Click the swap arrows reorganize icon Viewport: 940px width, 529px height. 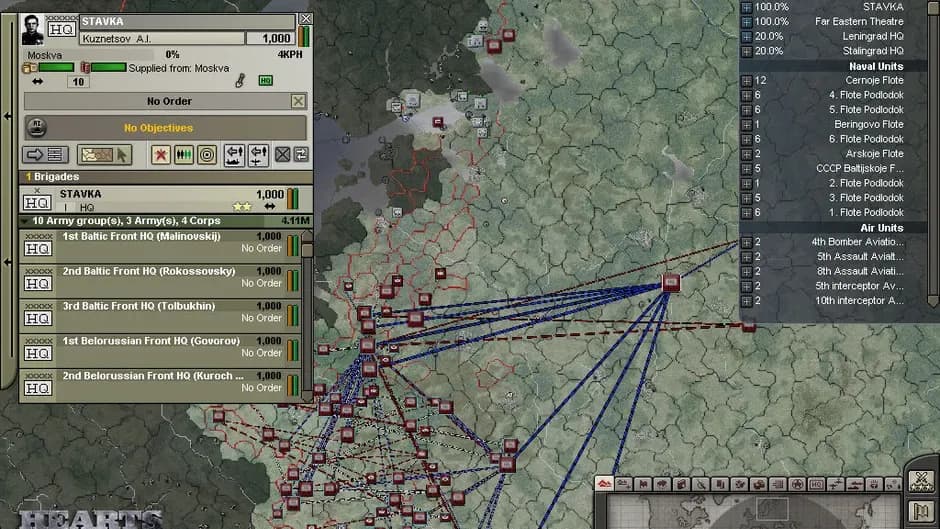point(301,154)
